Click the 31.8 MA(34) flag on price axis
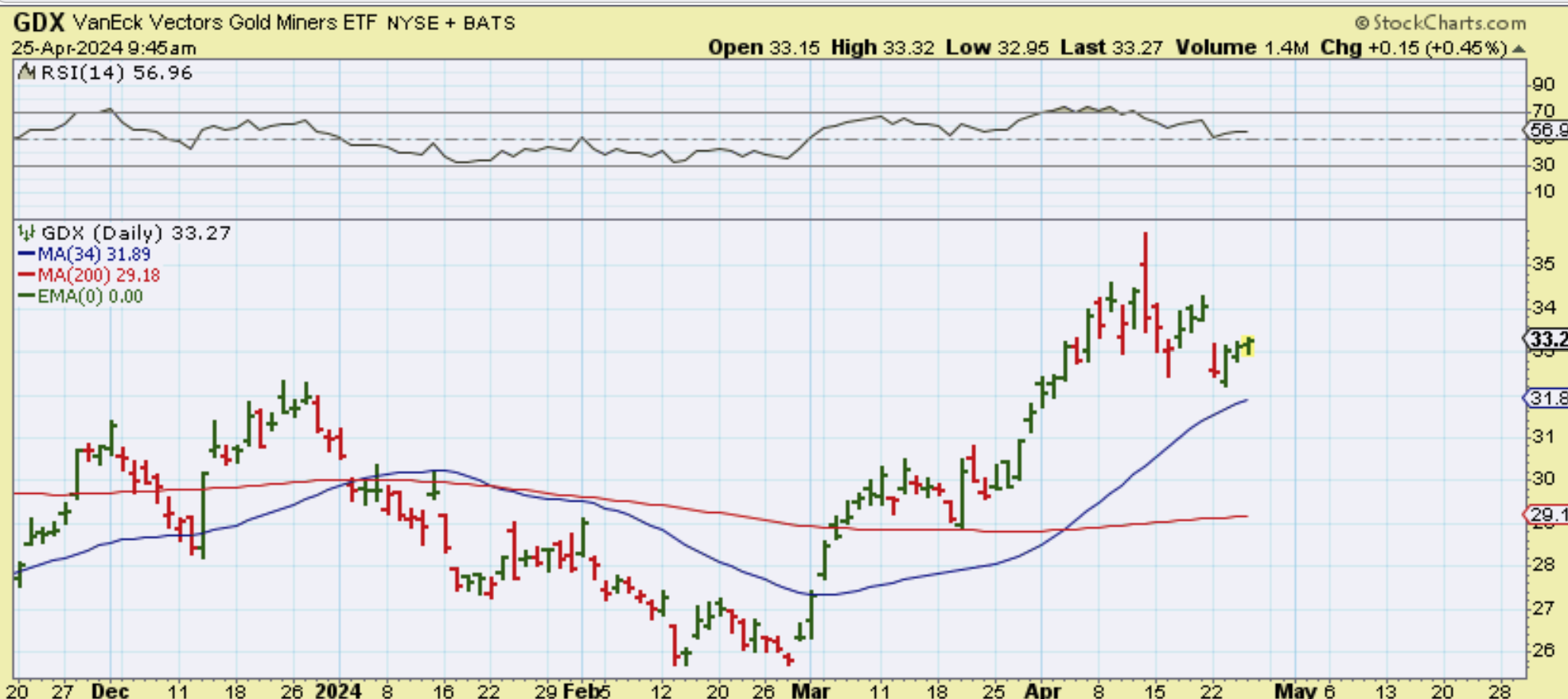 pyautogui.click(x=1546, y=398)
